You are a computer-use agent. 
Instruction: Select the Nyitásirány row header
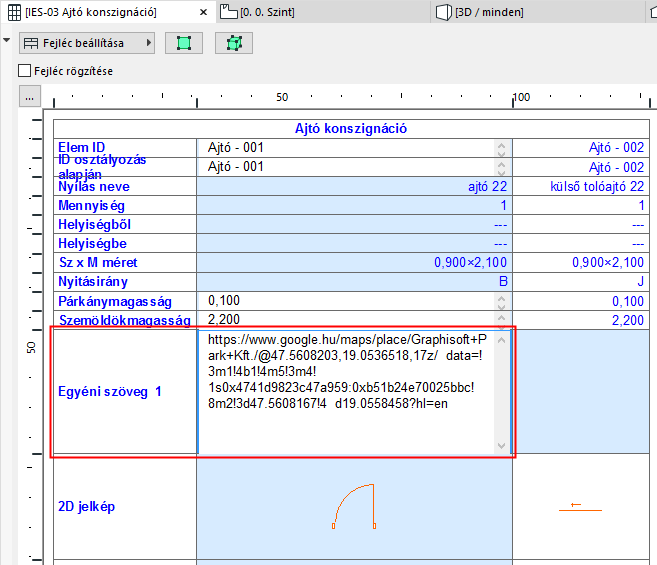tap(125, 282)
